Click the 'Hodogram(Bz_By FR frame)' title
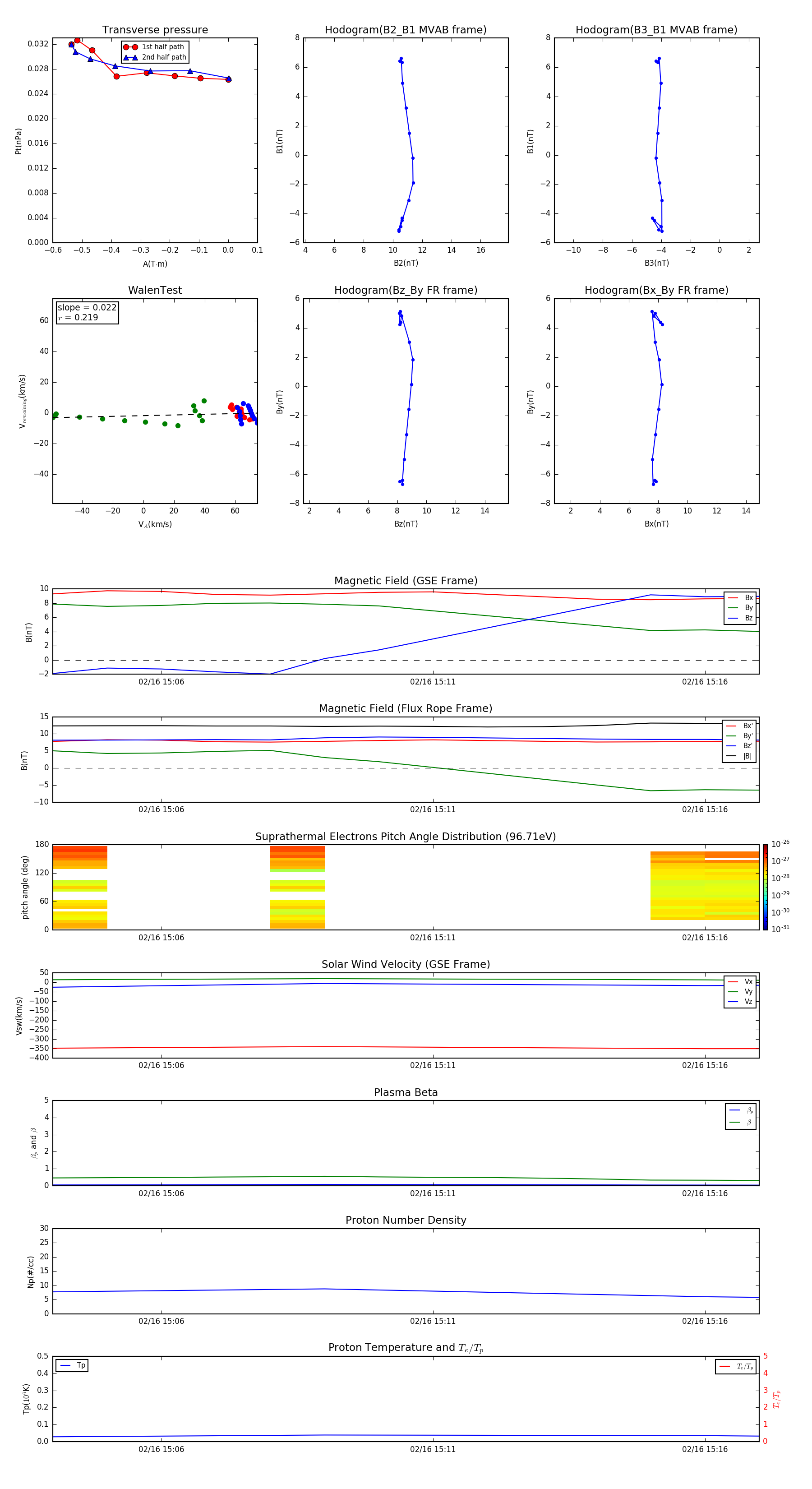 click(x=406, y=290)
